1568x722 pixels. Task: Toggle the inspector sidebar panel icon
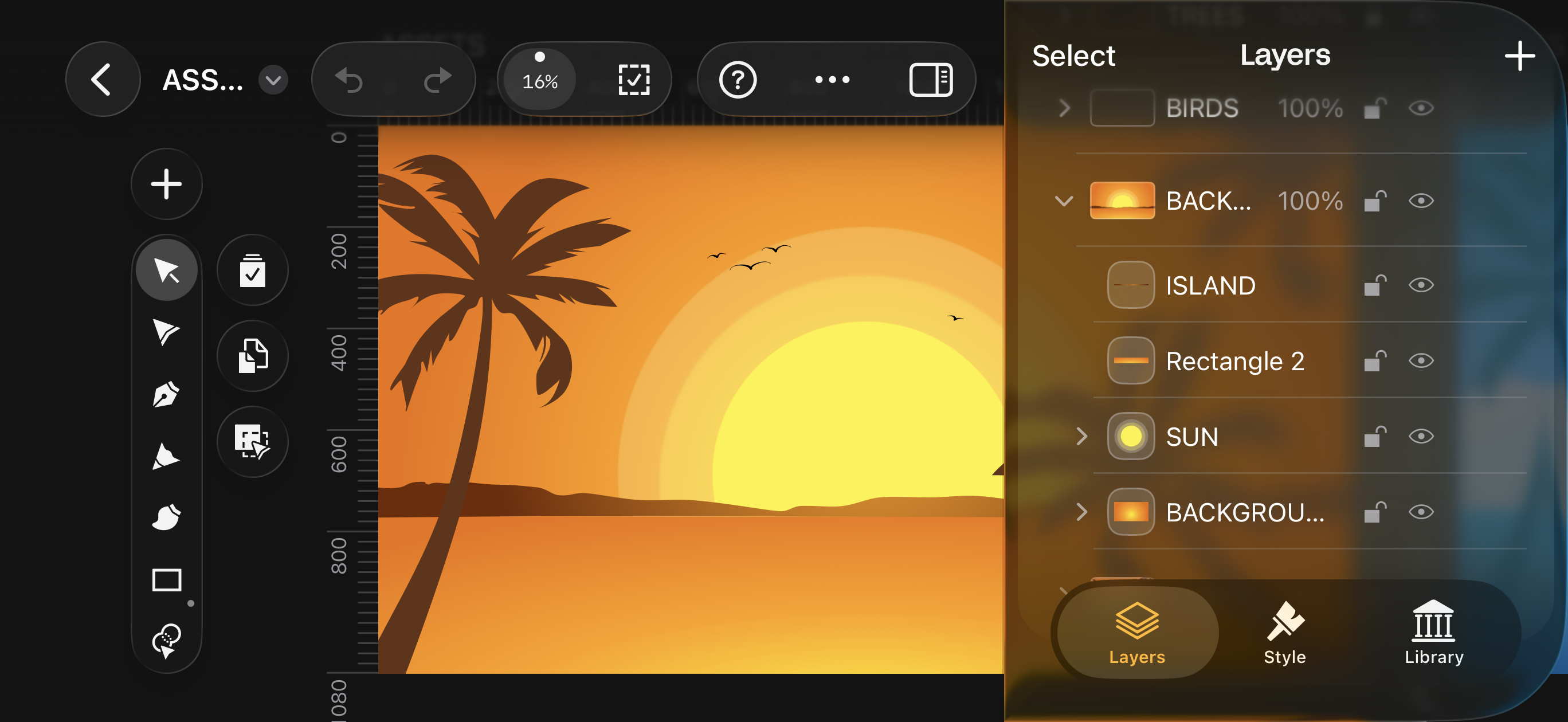pyautogui.click(x=930, y=80)
